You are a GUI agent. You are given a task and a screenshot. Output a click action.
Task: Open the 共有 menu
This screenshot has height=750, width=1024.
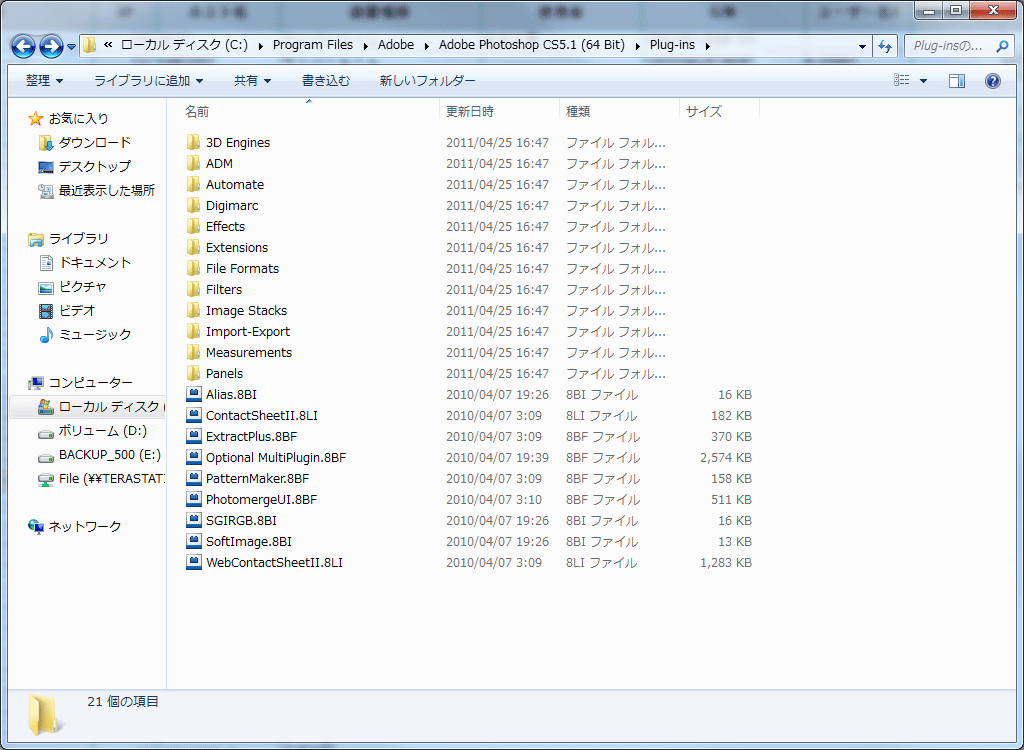[x=253, y=80]
